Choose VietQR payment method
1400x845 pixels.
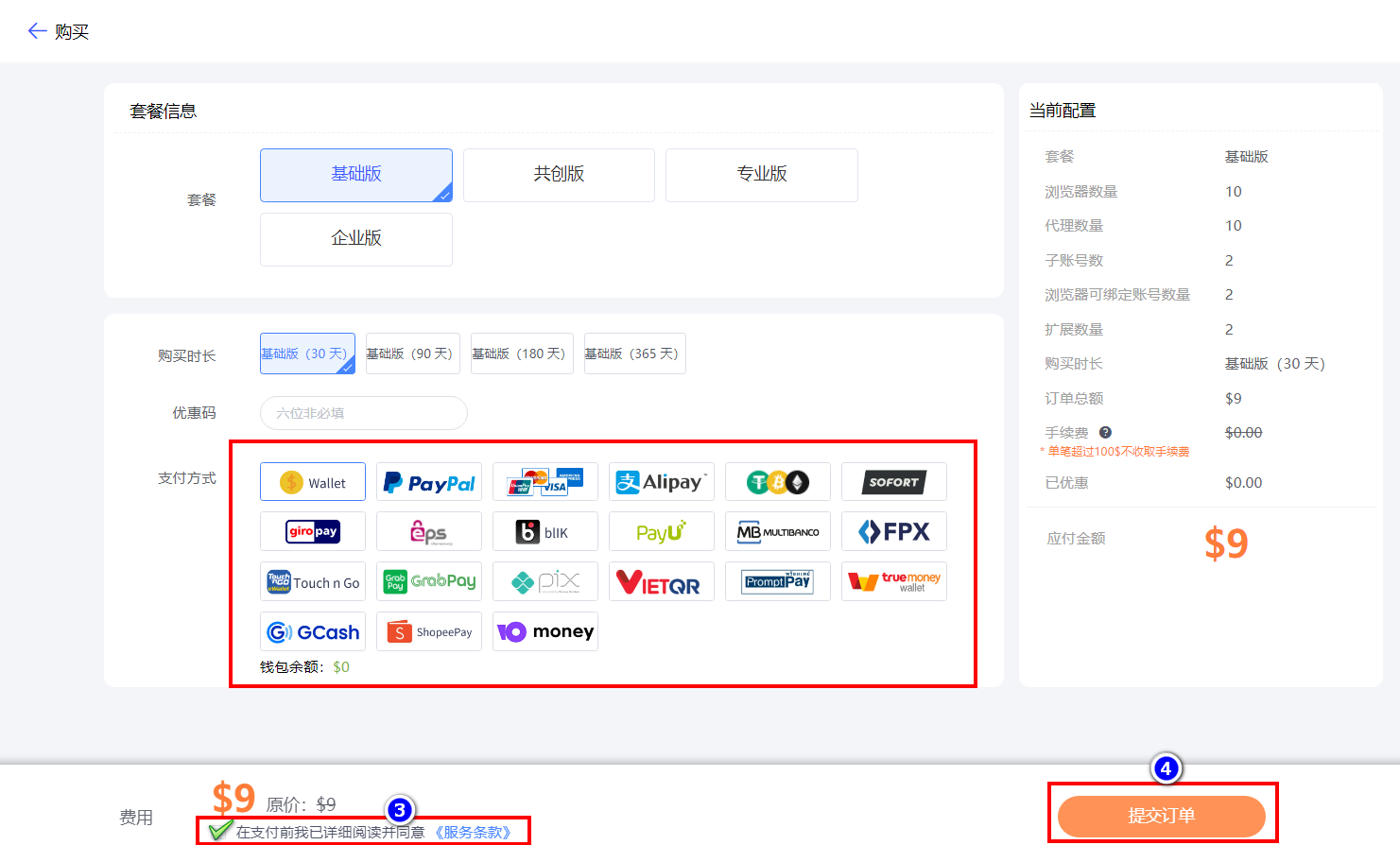662,581
